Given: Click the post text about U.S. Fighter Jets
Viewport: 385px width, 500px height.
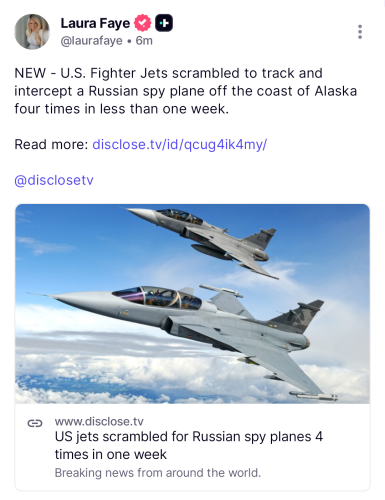Looking at the screenshot, I should pos(185,91).
